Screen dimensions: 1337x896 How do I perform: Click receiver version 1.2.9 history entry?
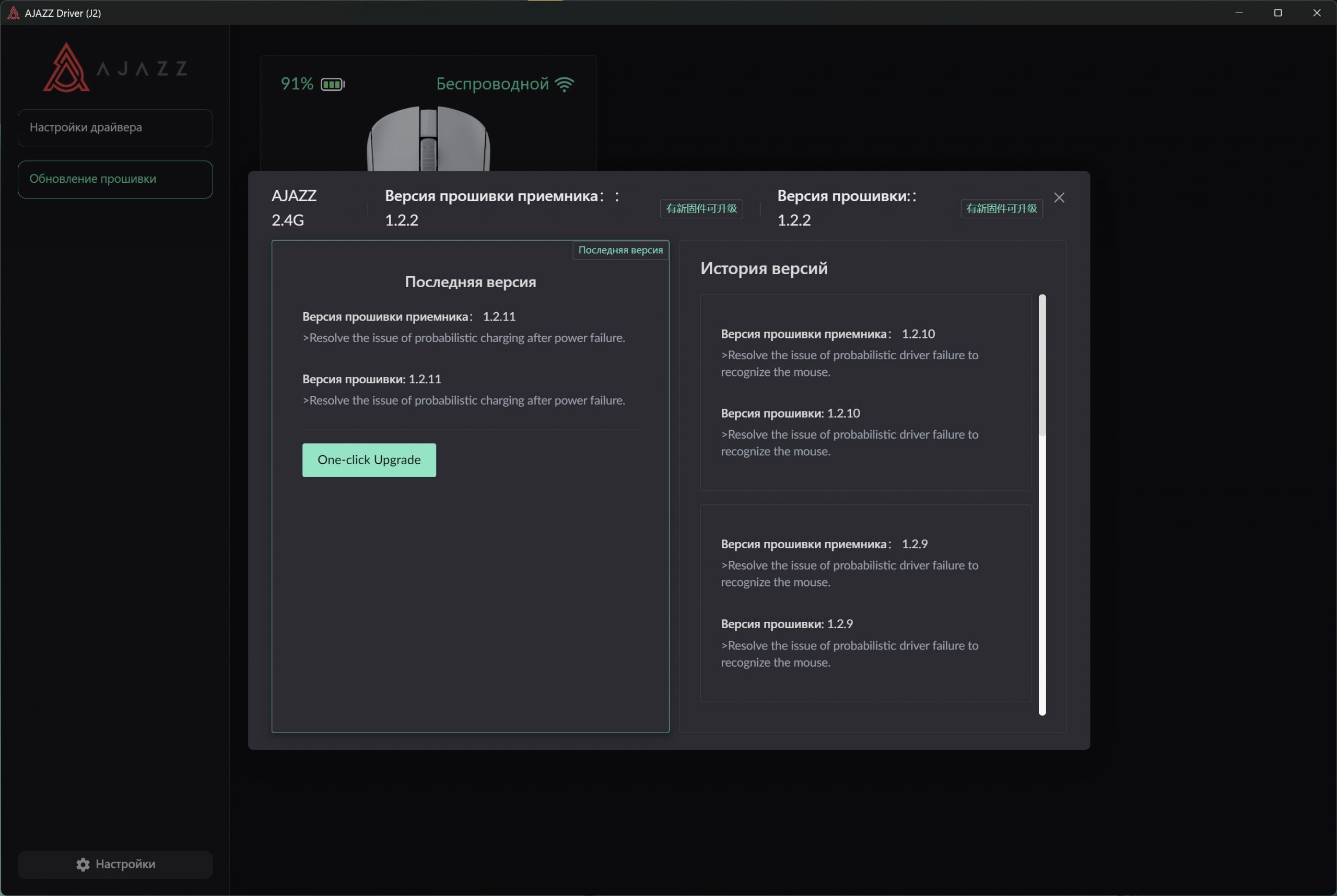pyautogui.click(x=824, y=545)
